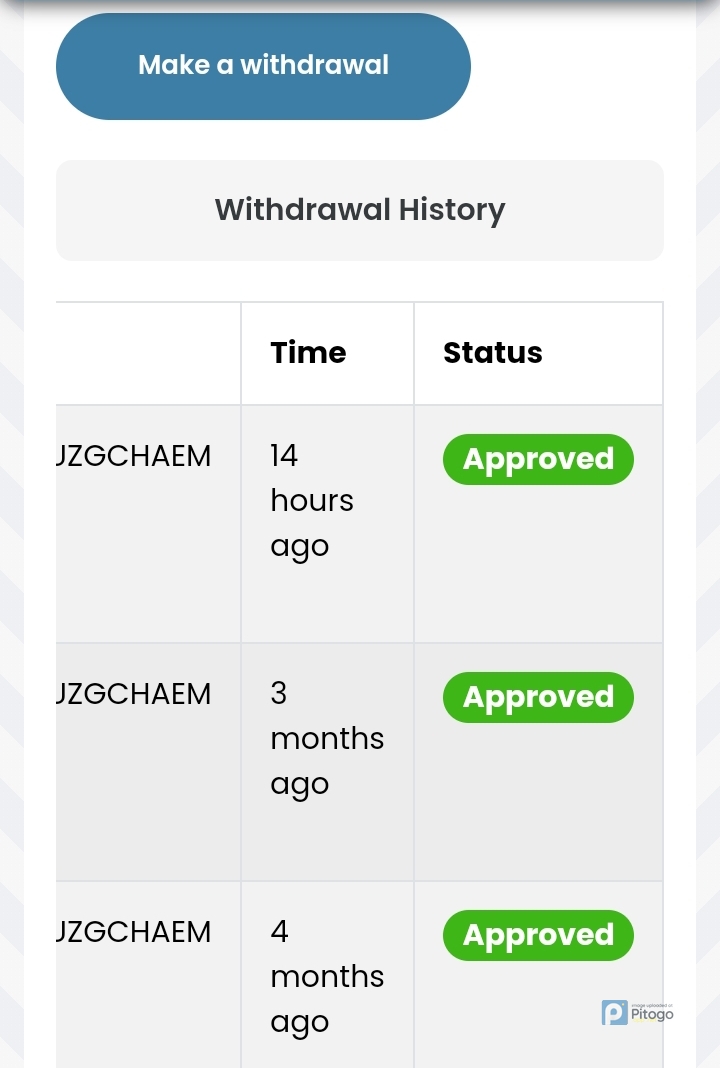720x1068 pixels.
Task: Click the Pitogo blue P logo icon
Action: (x=614, y=1013)
